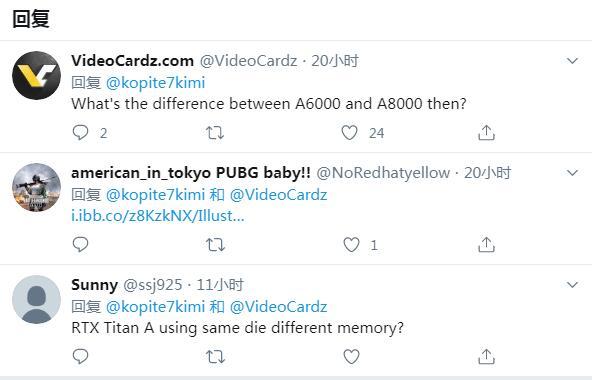Share american_in_tokyo's tweet
Image resolution: width=592 pixels, height=380 pixels.
[x=486, y=244]
